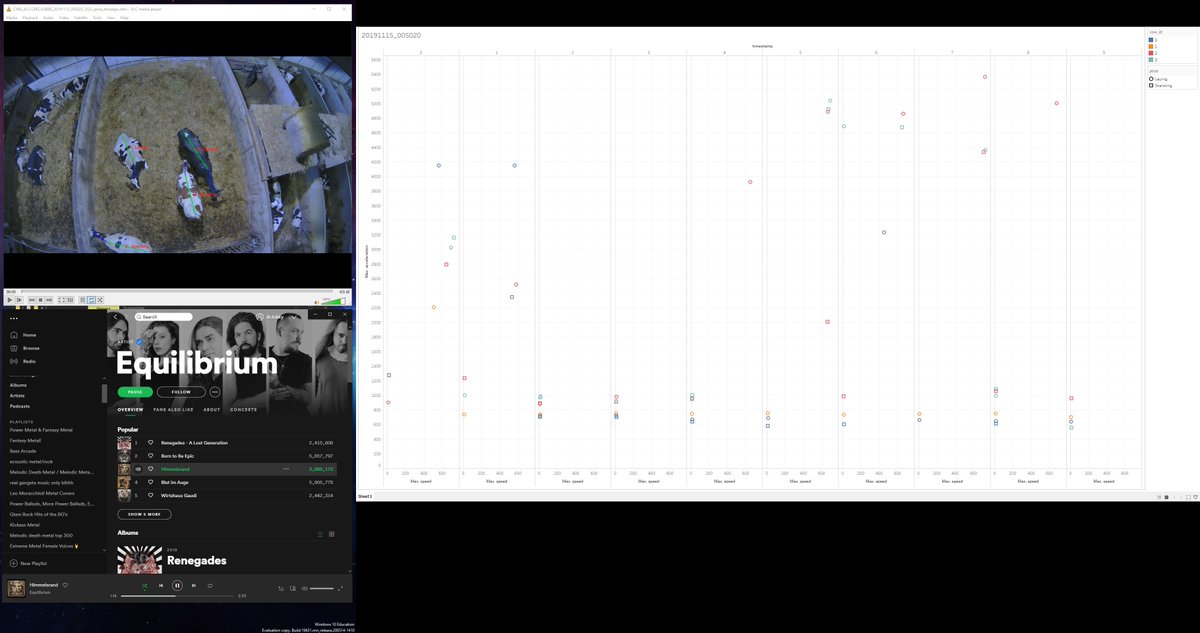Open playlist Power Metal & Fantasy Metal
This screenshot has height=633, width=1200.
click(x=39, y=430)
